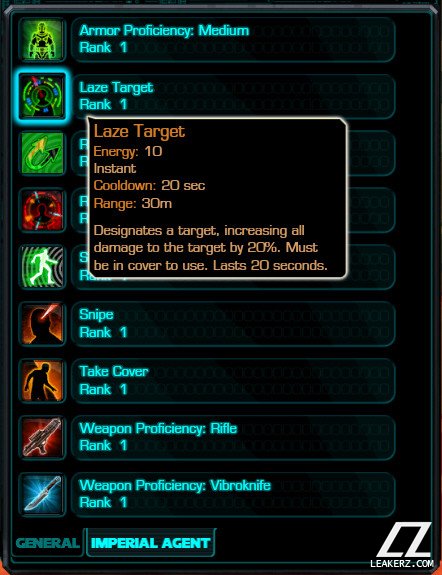This screenshot has width=442, height=575.
Task: Click the Weapon Proficiency: Vibroknife icon
Action: point(42,495)
